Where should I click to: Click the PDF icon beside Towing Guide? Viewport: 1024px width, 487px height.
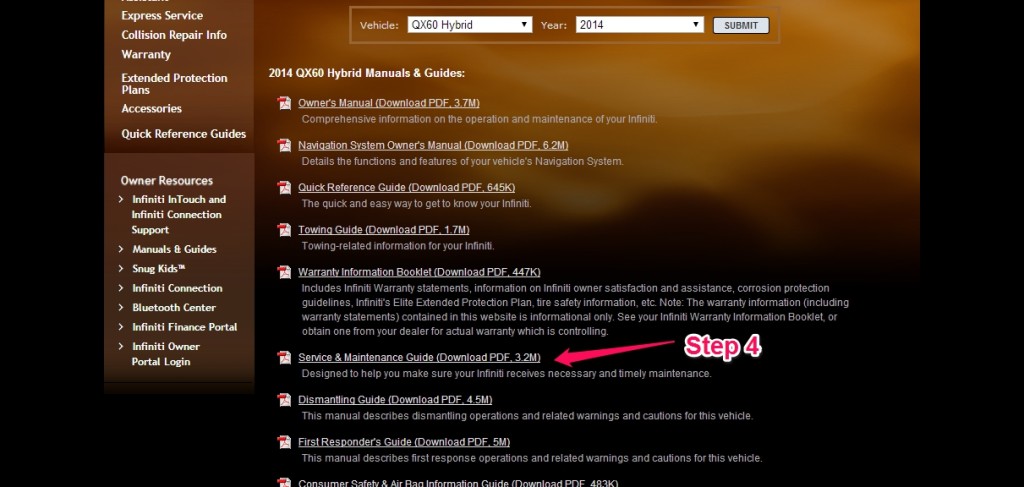coord(284,230)
